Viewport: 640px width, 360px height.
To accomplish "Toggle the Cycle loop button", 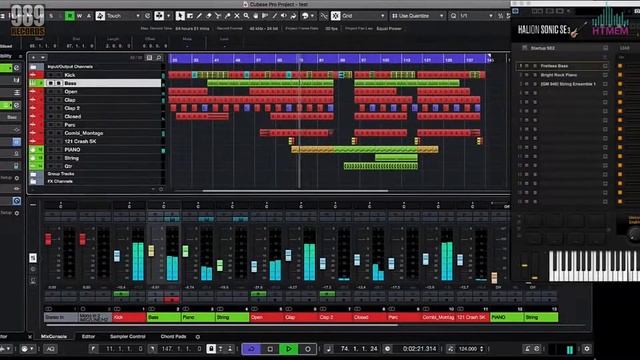I will [x=251, y=349].
